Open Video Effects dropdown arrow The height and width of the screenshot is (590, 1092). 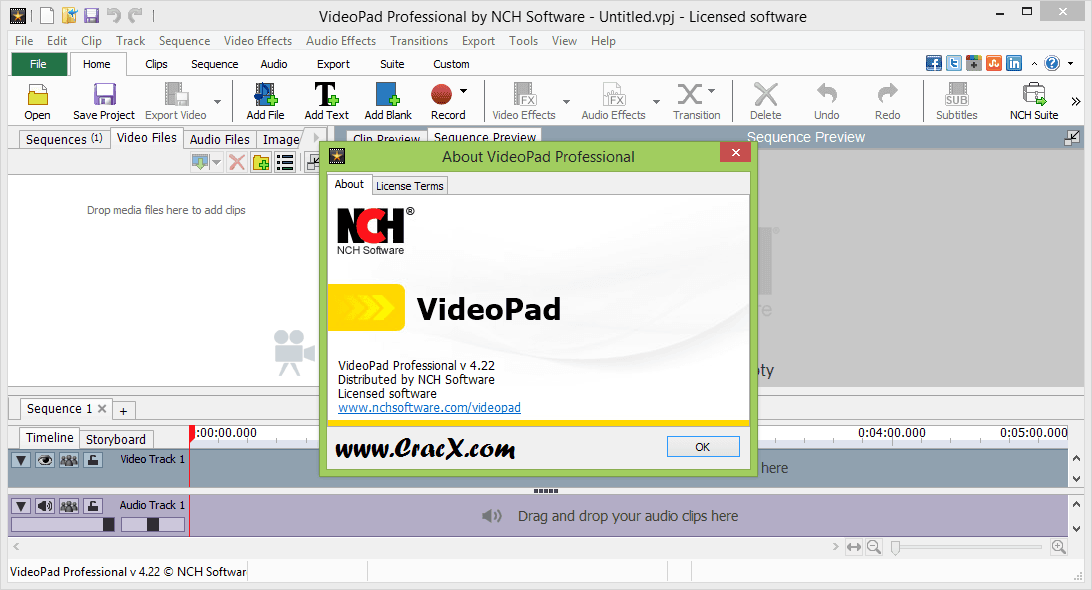pos(566,102)
